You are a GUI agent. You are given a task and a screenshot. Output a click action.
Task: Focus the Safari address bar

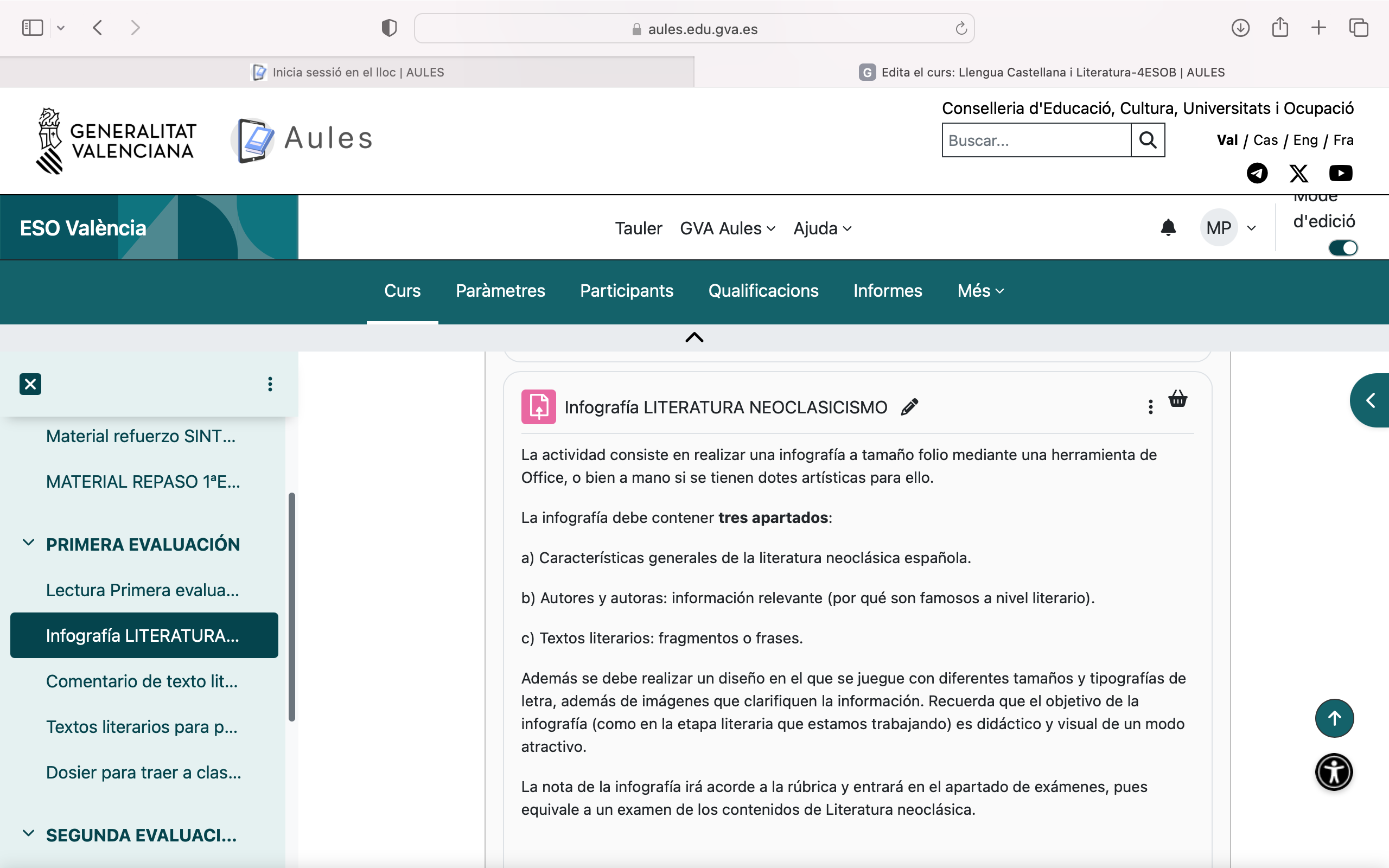(694, 28)
